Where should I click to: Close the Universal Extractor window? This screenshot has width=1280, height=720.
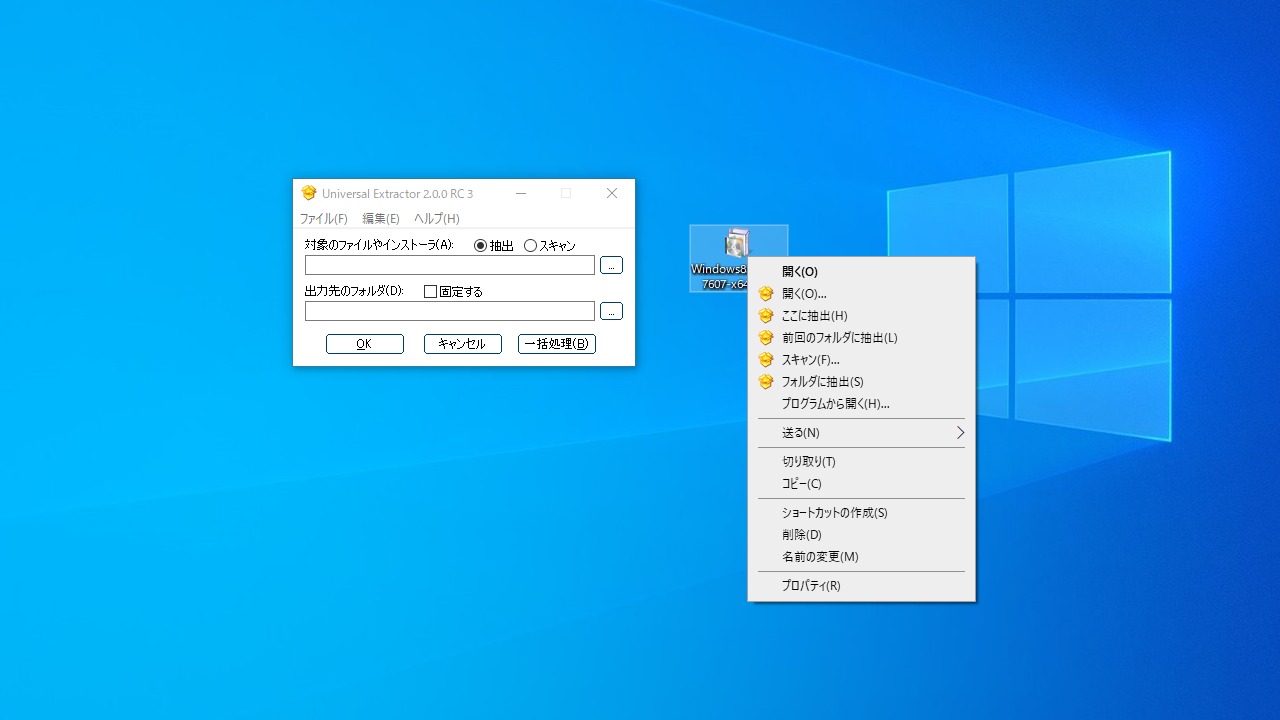coord(612,194)
